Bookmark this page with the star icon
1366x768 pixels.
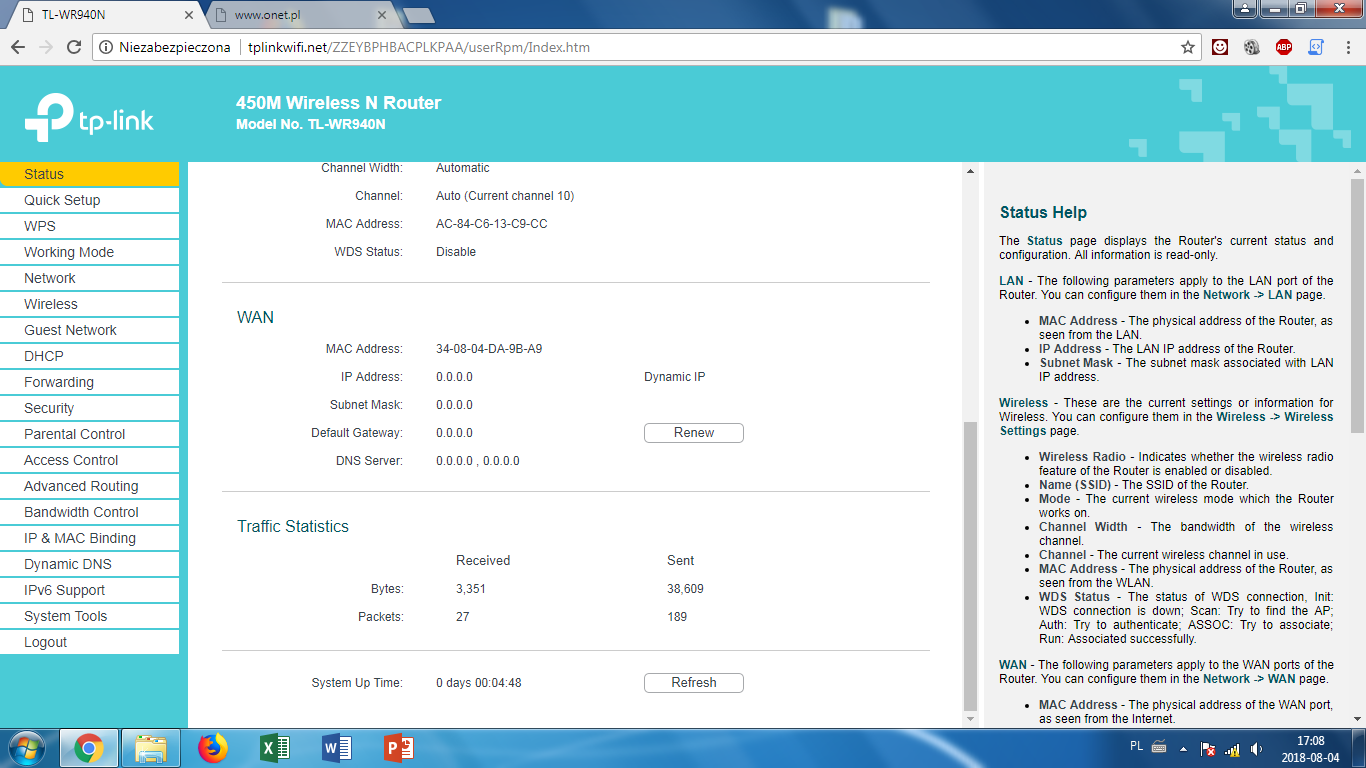(x=1188, y=47)
